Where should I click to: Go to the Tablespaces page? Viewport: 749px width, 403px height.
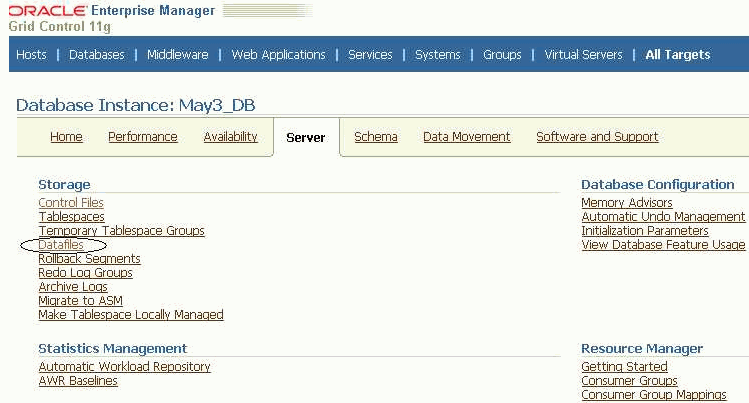tap(71, 216)
